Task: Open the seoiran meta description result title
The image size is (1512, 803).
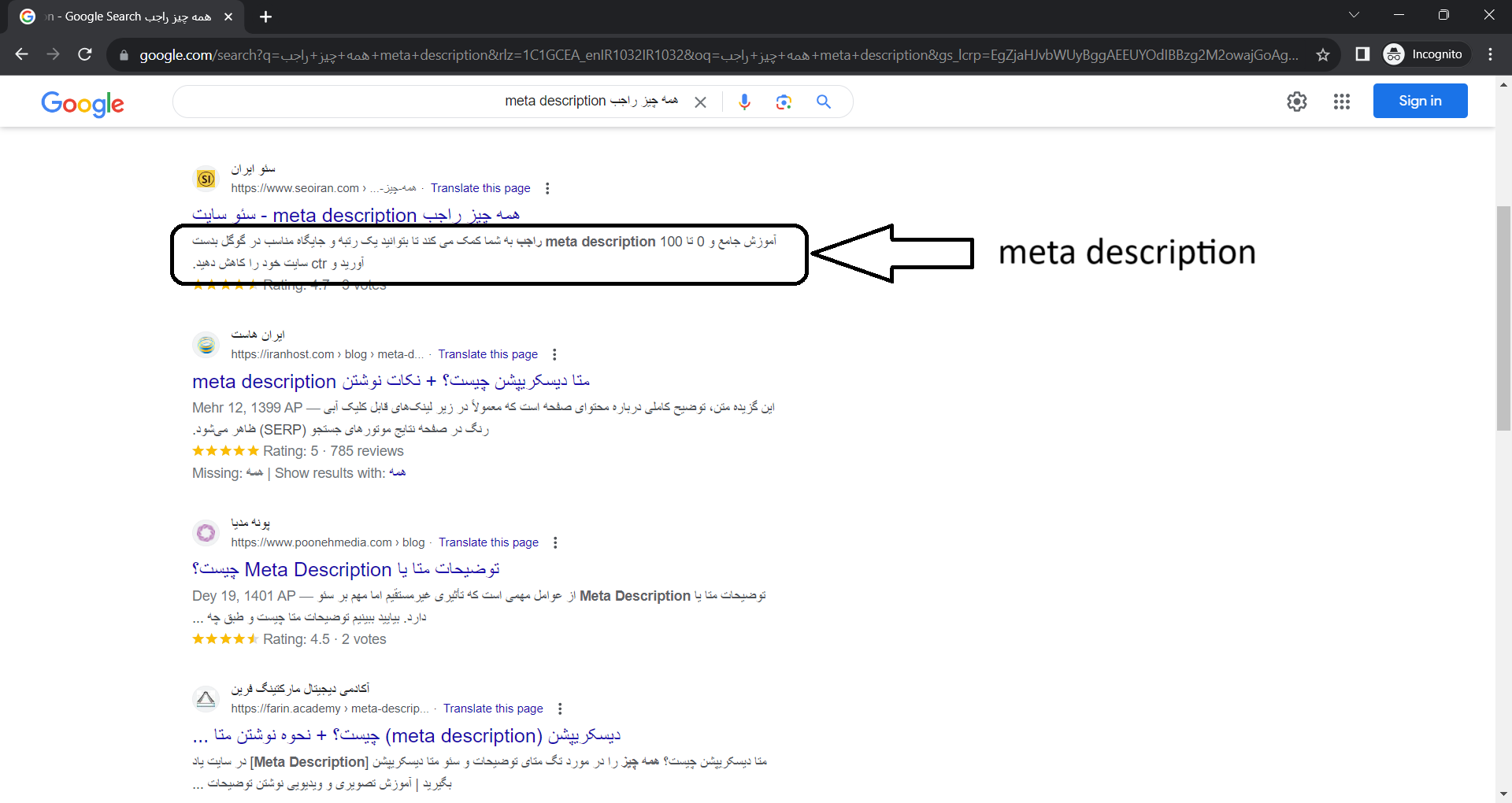Action: [x=356, y=215]
